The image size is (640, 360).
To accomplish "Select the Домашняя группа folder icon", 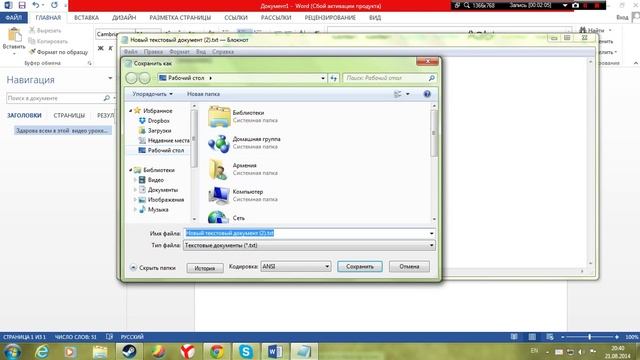I will pyautogui.click(x=219, y=144).
